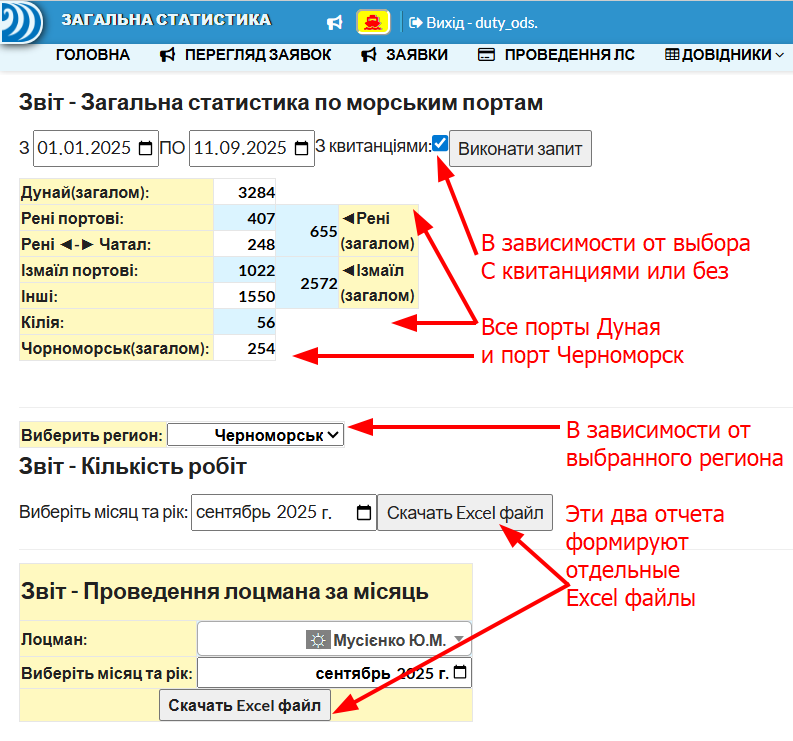Click the logout arrow icon beside Вихід

click(415, 23)
